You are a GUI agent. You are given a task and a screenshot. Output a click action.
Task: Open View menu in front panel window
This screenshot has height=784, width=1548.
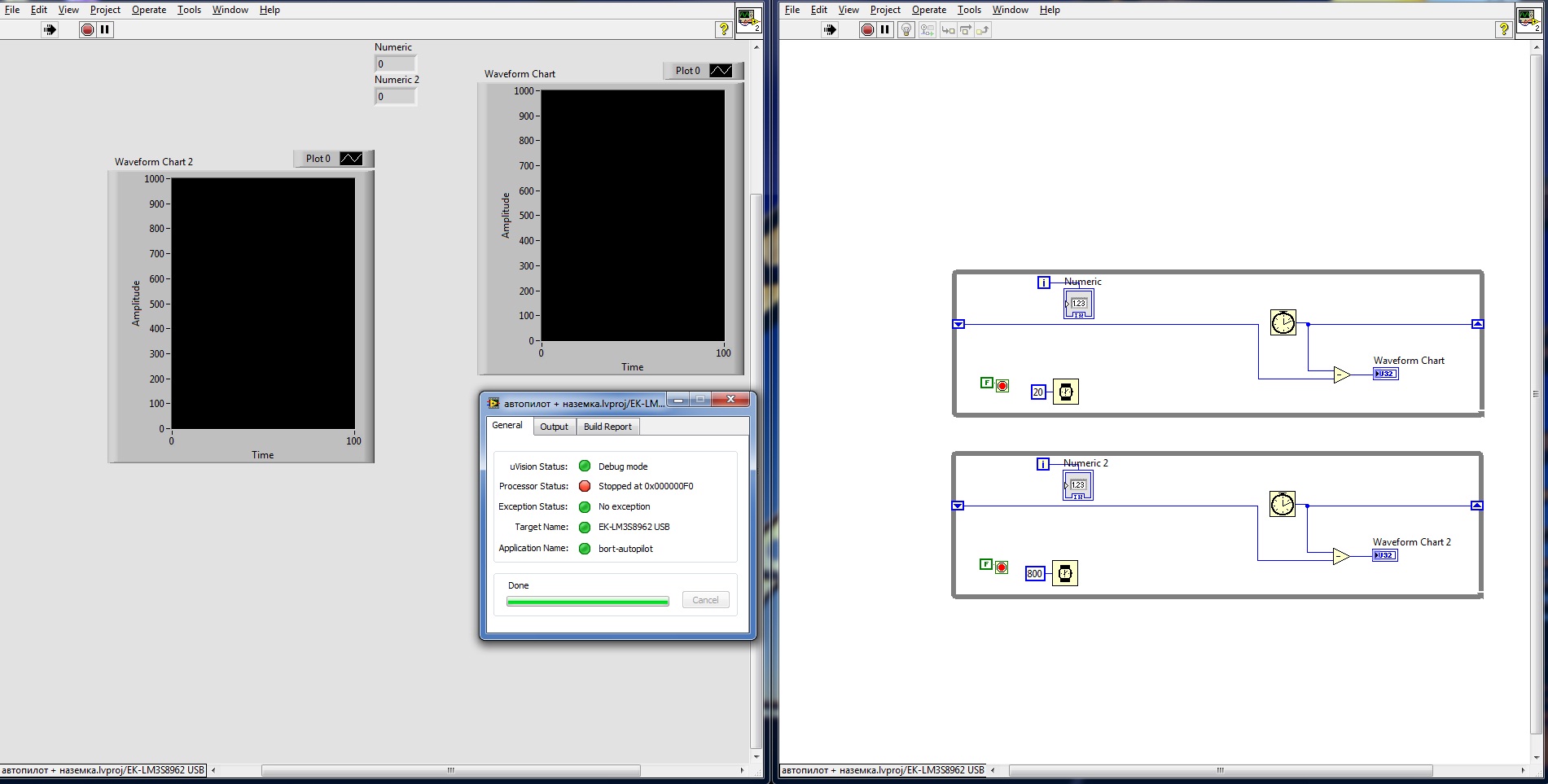click(x=68, y=10)
